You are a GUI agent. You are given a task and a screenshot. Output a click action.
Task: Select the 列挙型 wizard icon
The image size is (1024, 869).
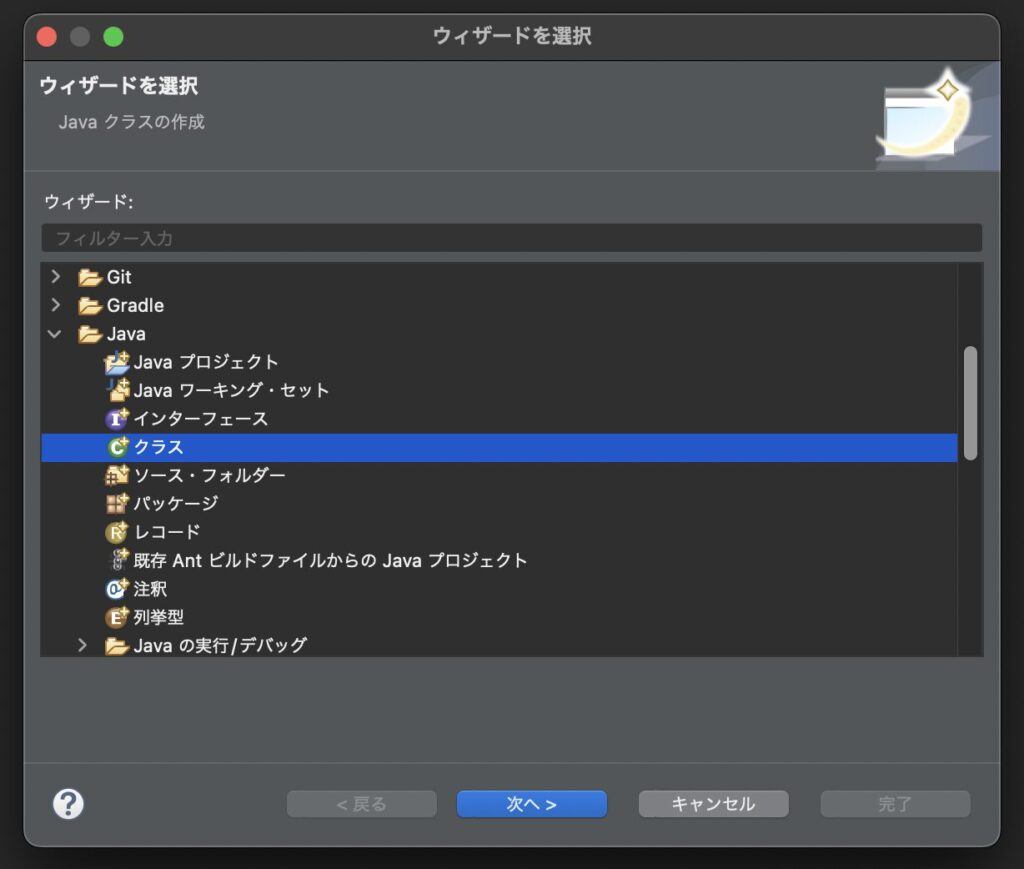point(116,617)
